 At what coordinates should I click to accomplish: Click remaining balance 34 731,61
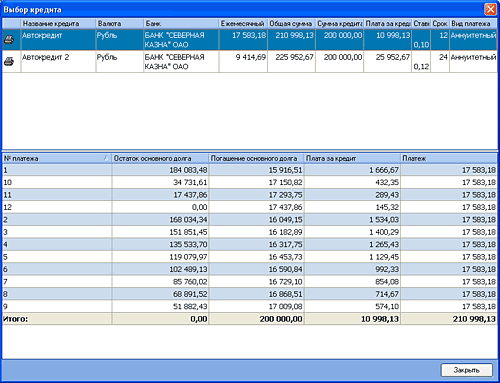point(190,183)
